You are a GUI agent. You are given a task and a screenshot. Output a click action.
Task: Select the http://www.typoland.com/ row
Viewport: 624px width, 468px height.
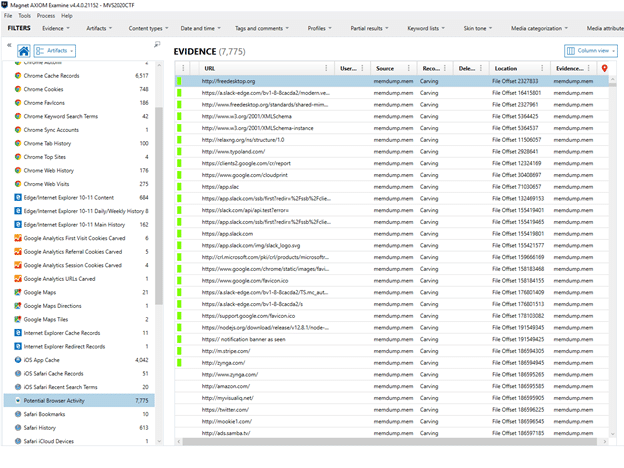tap(392, 152)
